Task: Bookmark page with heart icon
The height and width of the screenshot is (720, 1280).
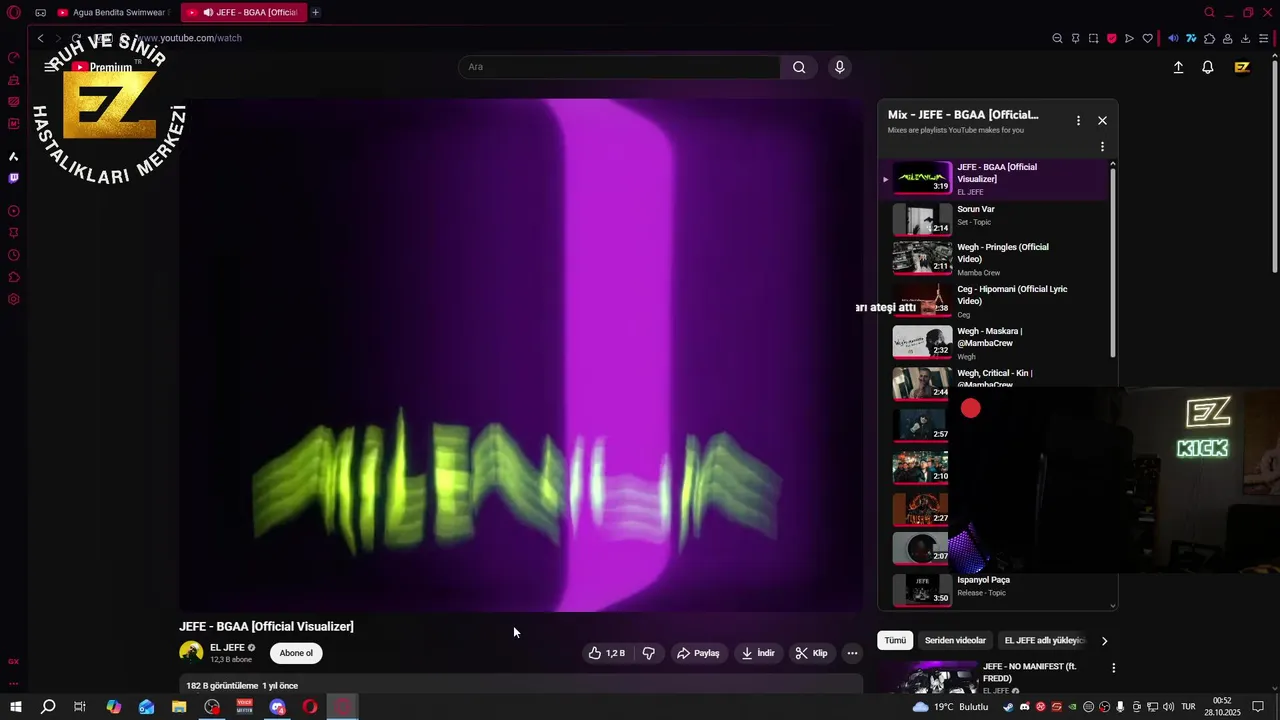Action: [1147, 38]
